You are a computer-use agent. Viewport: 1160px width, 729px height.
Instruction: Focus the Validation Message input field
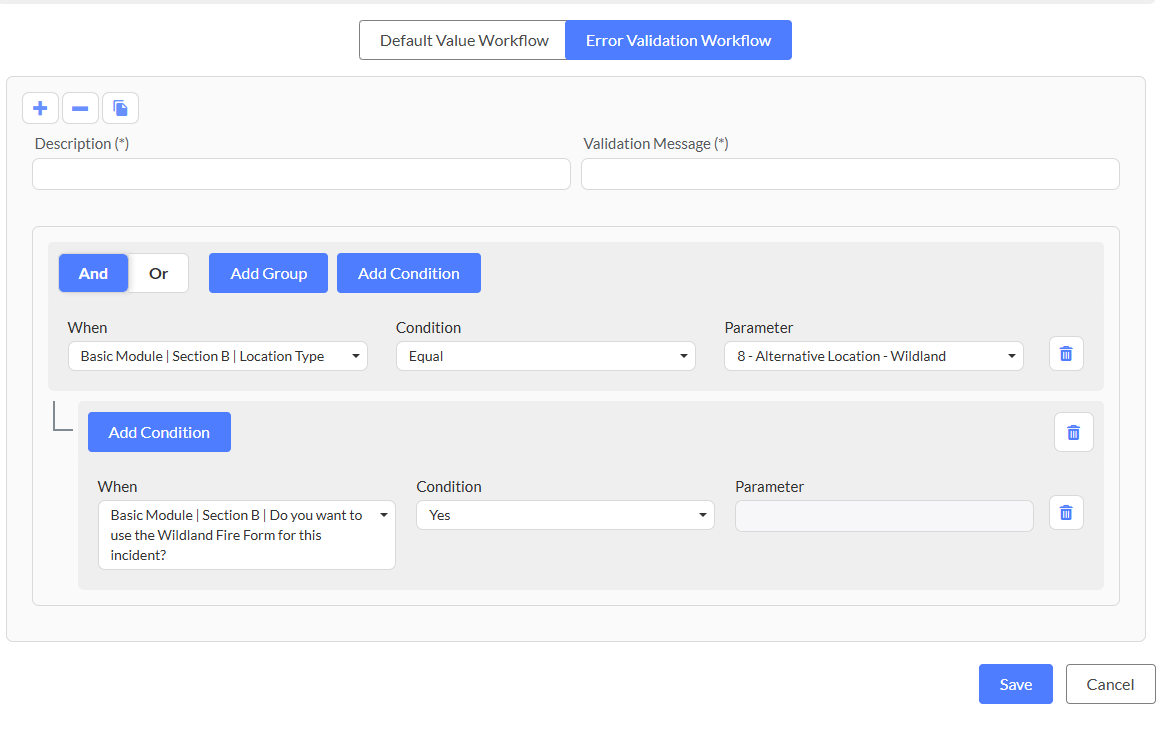(x=849, y=174)
